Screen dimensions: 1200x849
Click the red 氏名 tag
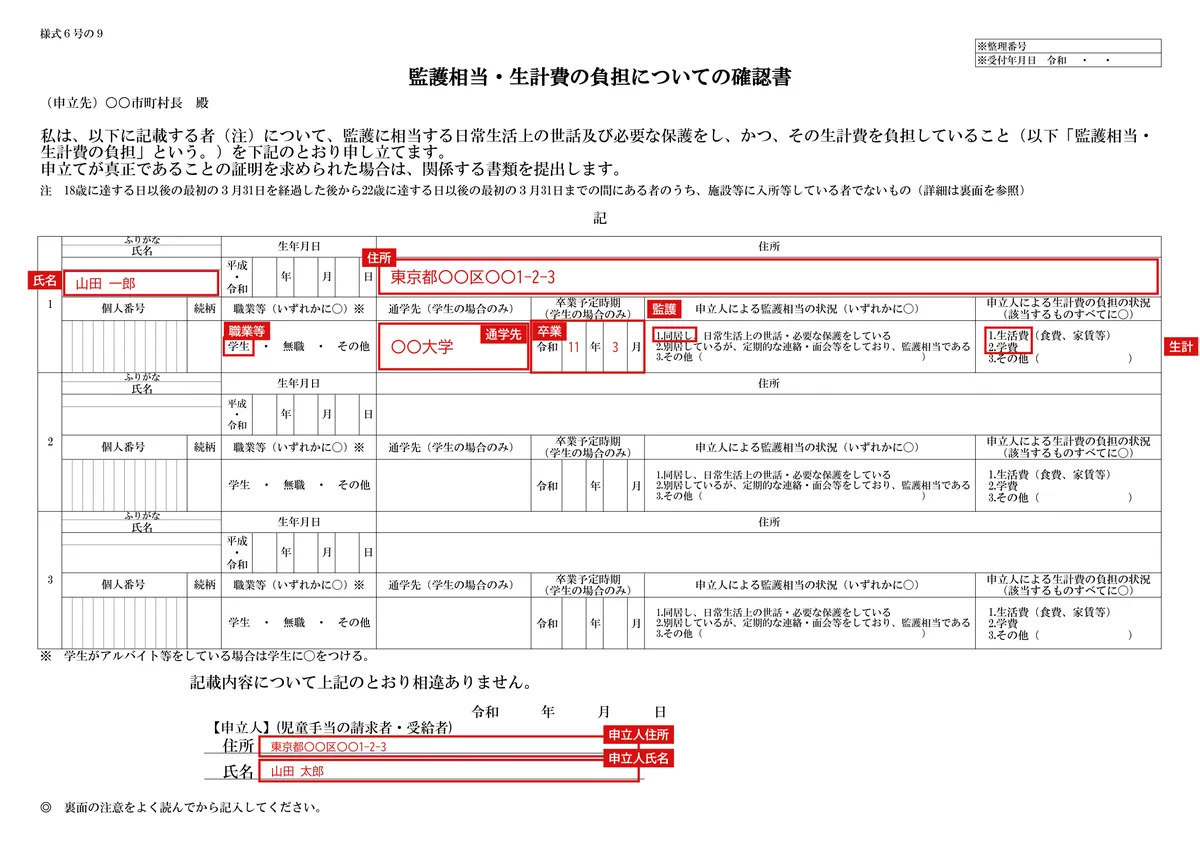[x=47, y=282]
